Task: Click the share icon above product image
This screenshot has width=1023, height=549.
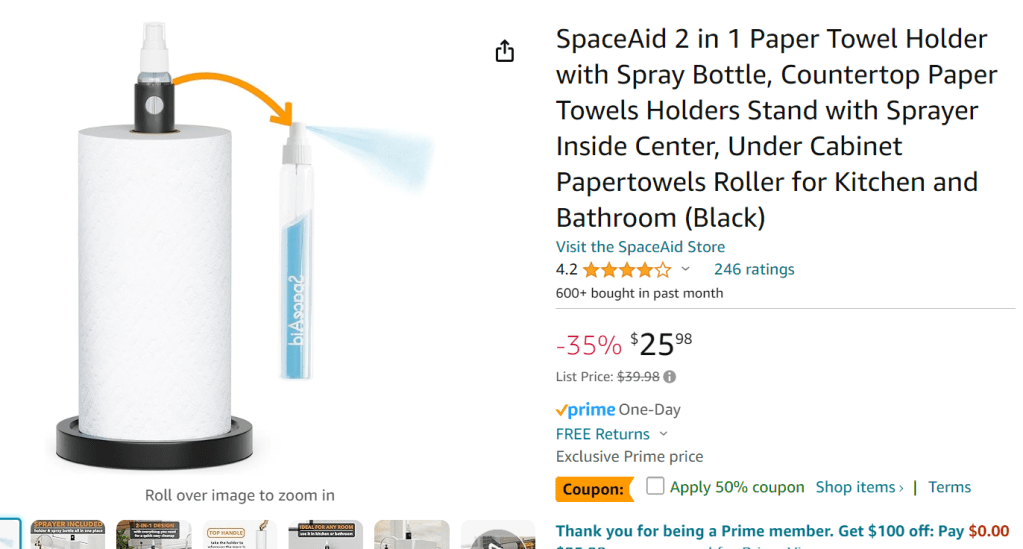Action: coord(505,51)
